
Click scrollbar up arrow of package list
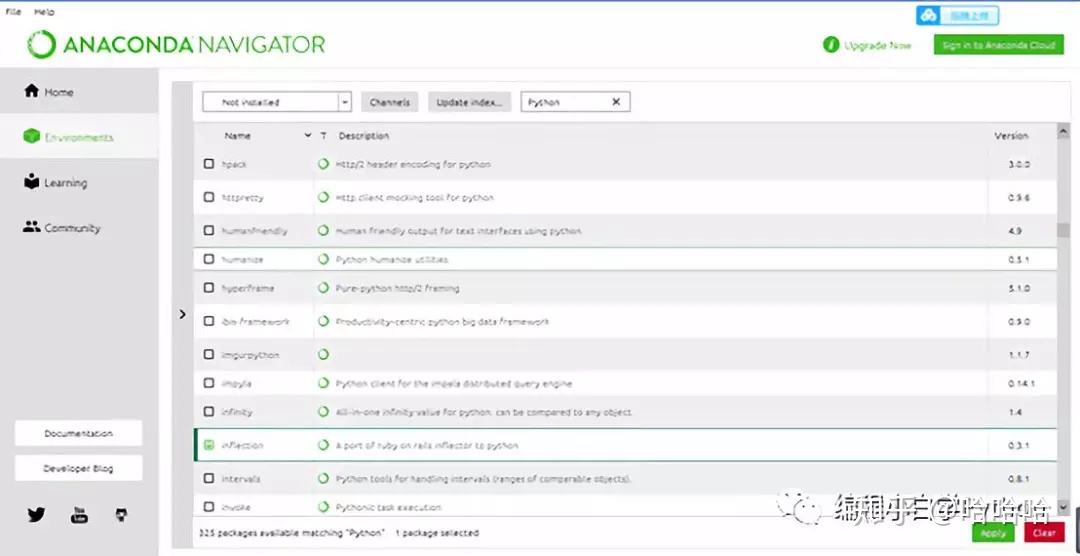click(x=1063, y=131)
